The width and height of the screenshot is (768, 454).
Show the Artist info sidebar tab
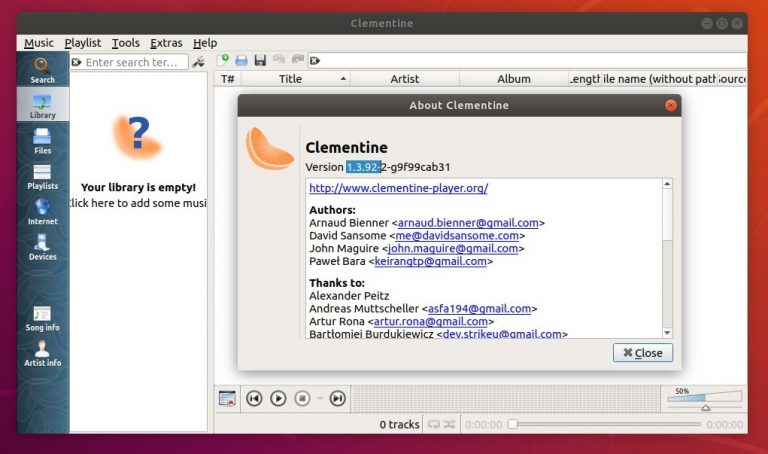tap(42, 354)
